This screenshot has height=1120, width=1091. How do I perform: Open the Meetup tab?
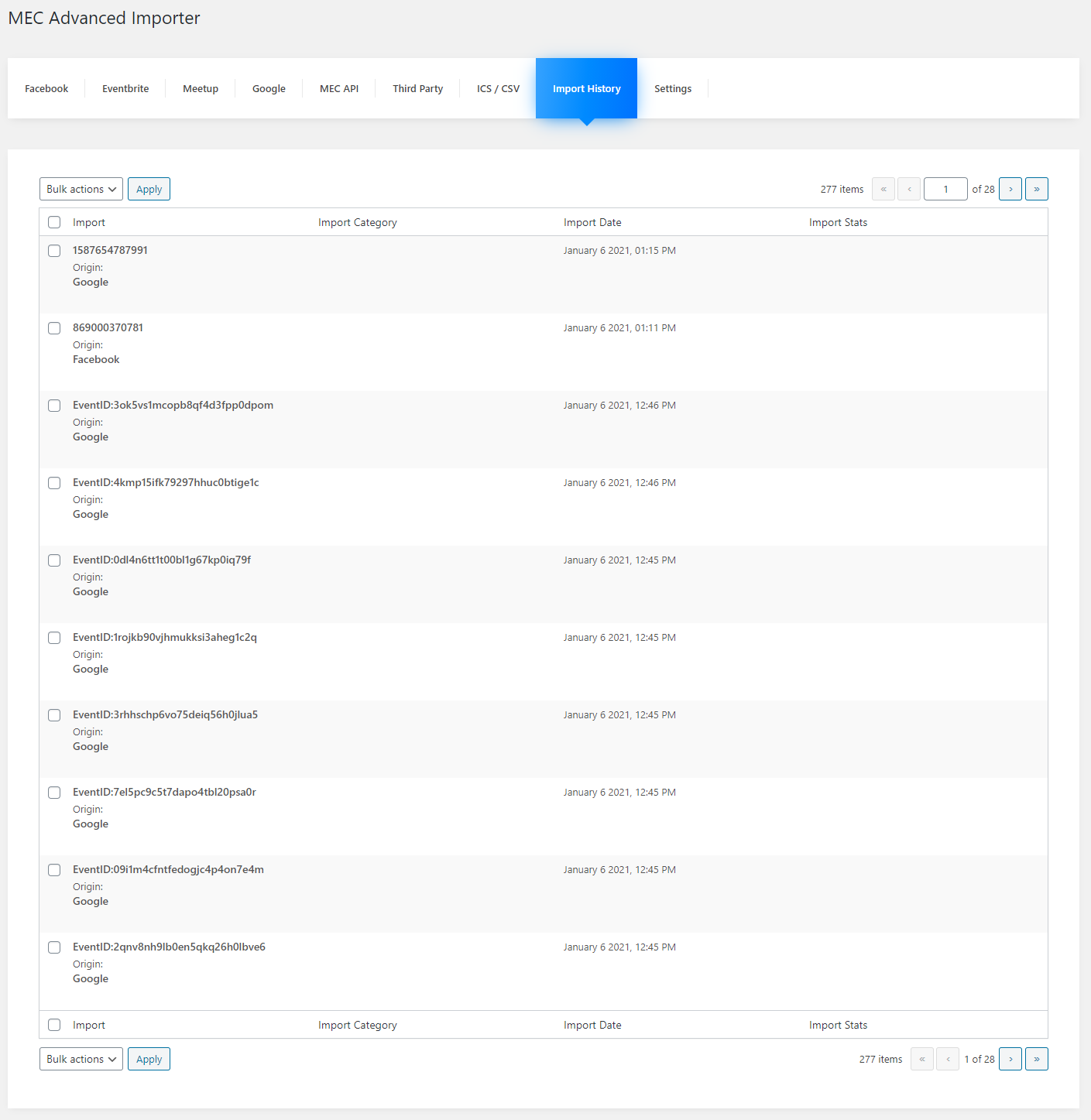[201, 88]
